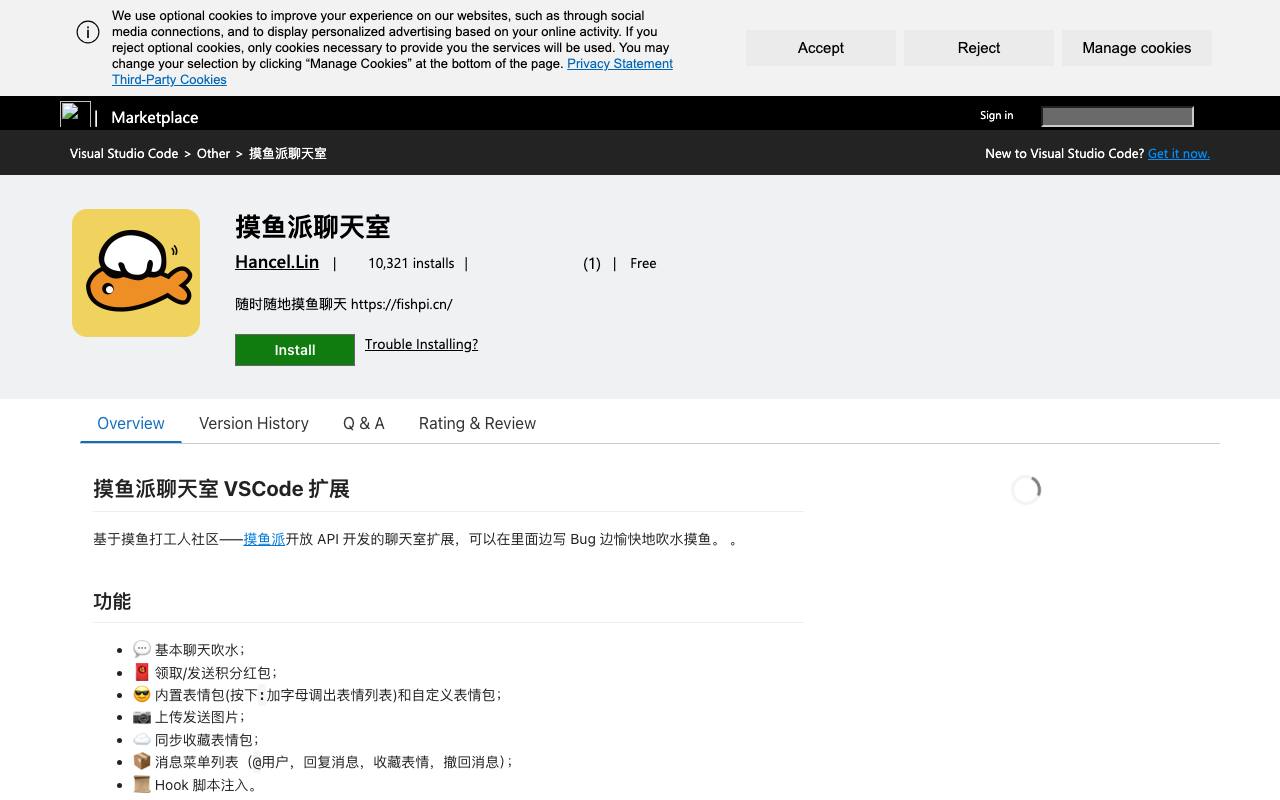Click the Other category breadcrumb
Screen dimensions: 1280x800
click(213, 153)
